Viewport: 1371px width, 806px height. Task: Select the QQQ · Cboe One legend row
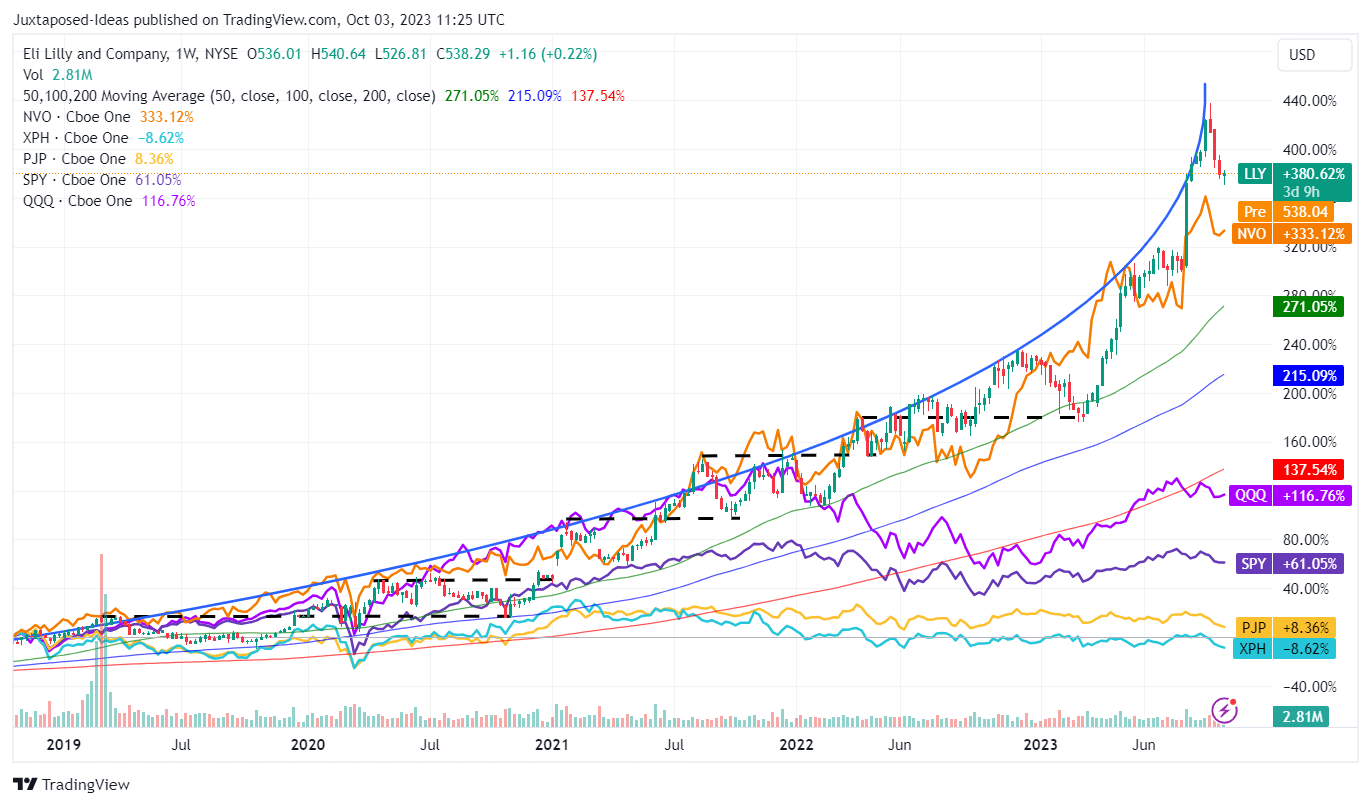coord(109,201)
